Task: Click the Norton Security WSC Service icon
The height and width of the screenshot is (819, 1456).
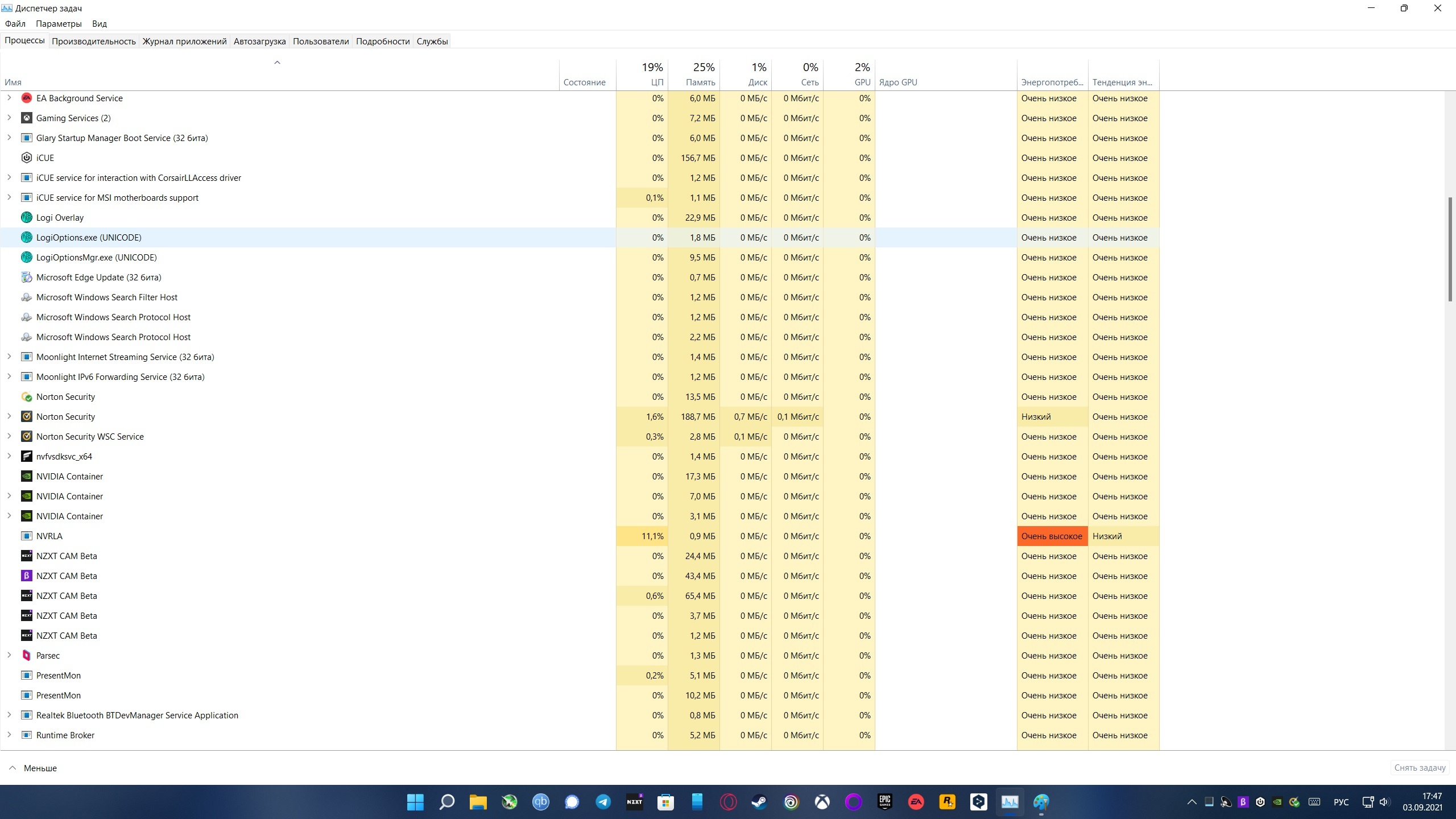Action: point(26,436)
